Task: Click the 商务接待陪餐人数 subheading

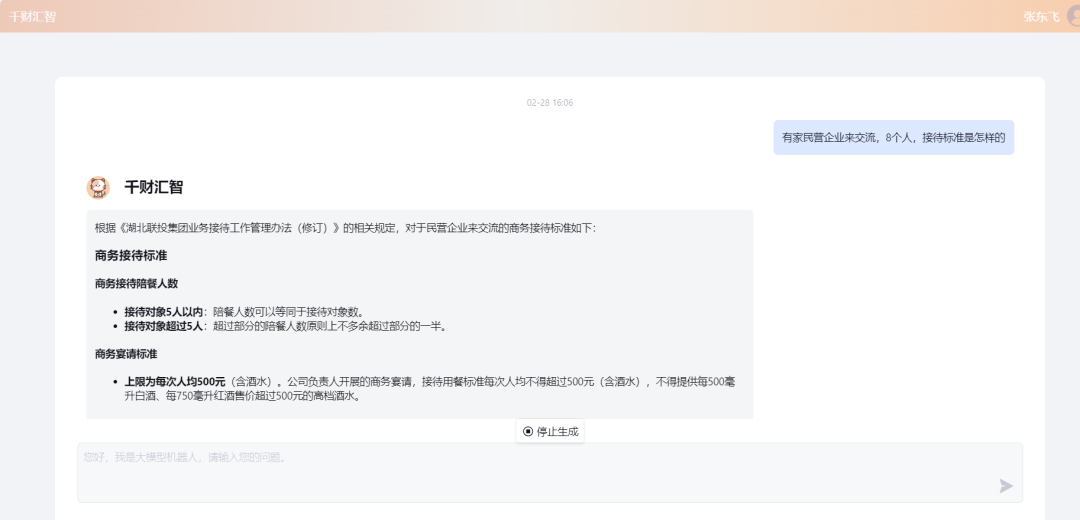Action: [x=136, y=284]
